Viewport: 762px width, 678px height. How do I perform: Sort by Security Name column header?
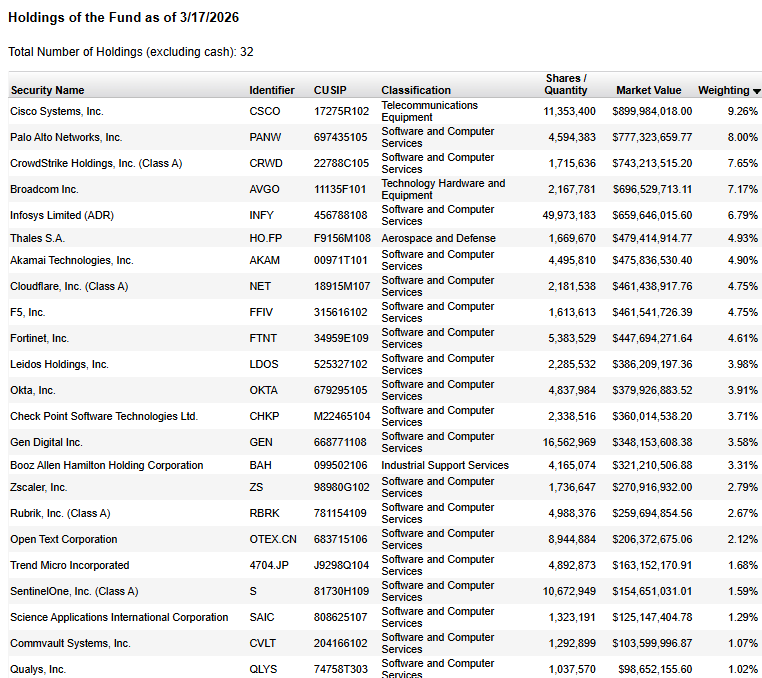[47, 90]
